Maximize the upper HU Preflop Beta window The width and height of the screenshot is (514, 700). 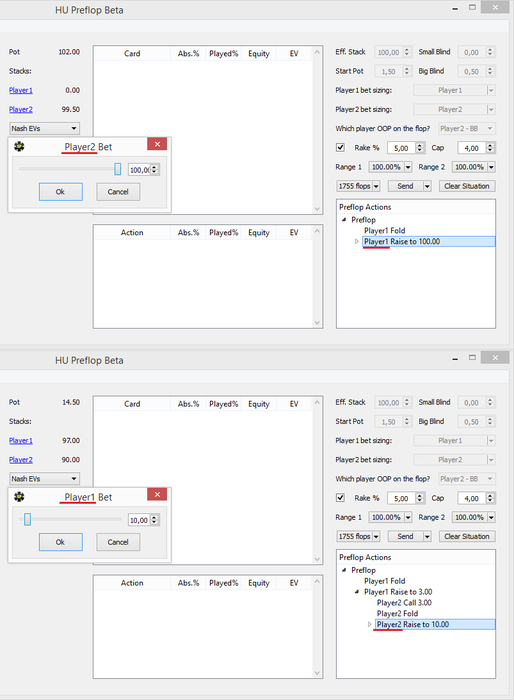472,8
